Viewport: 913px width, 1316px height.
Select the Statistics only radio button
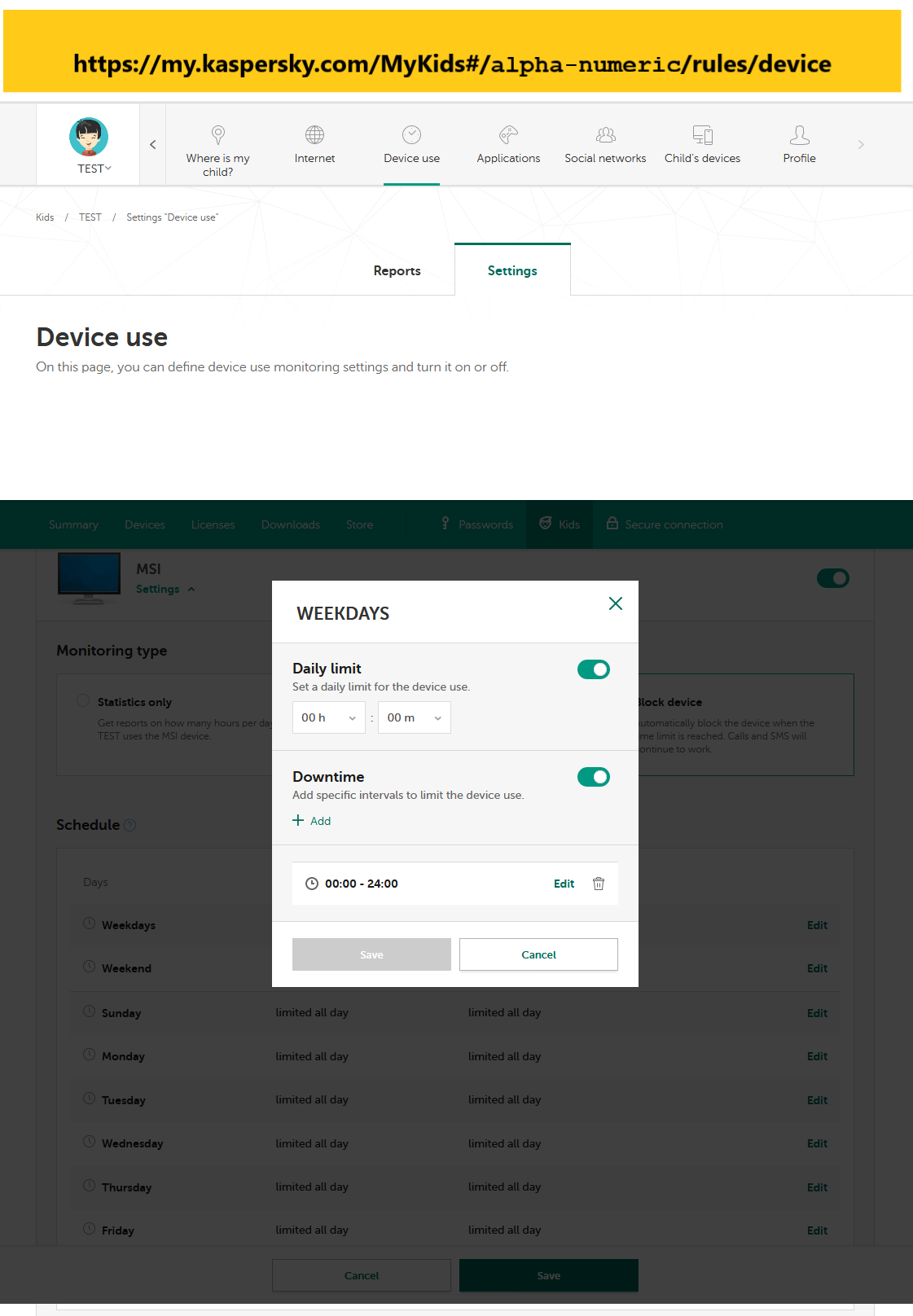pyautogui.click(x=83, y=700)
